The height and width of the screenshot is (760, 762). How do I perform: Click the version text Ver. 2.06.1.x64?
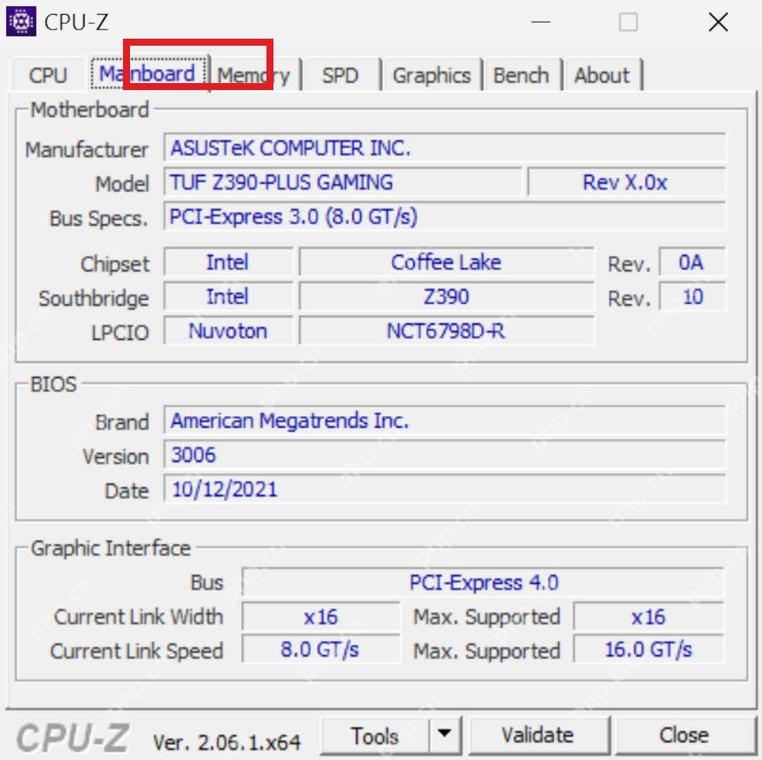pos(227,742)
